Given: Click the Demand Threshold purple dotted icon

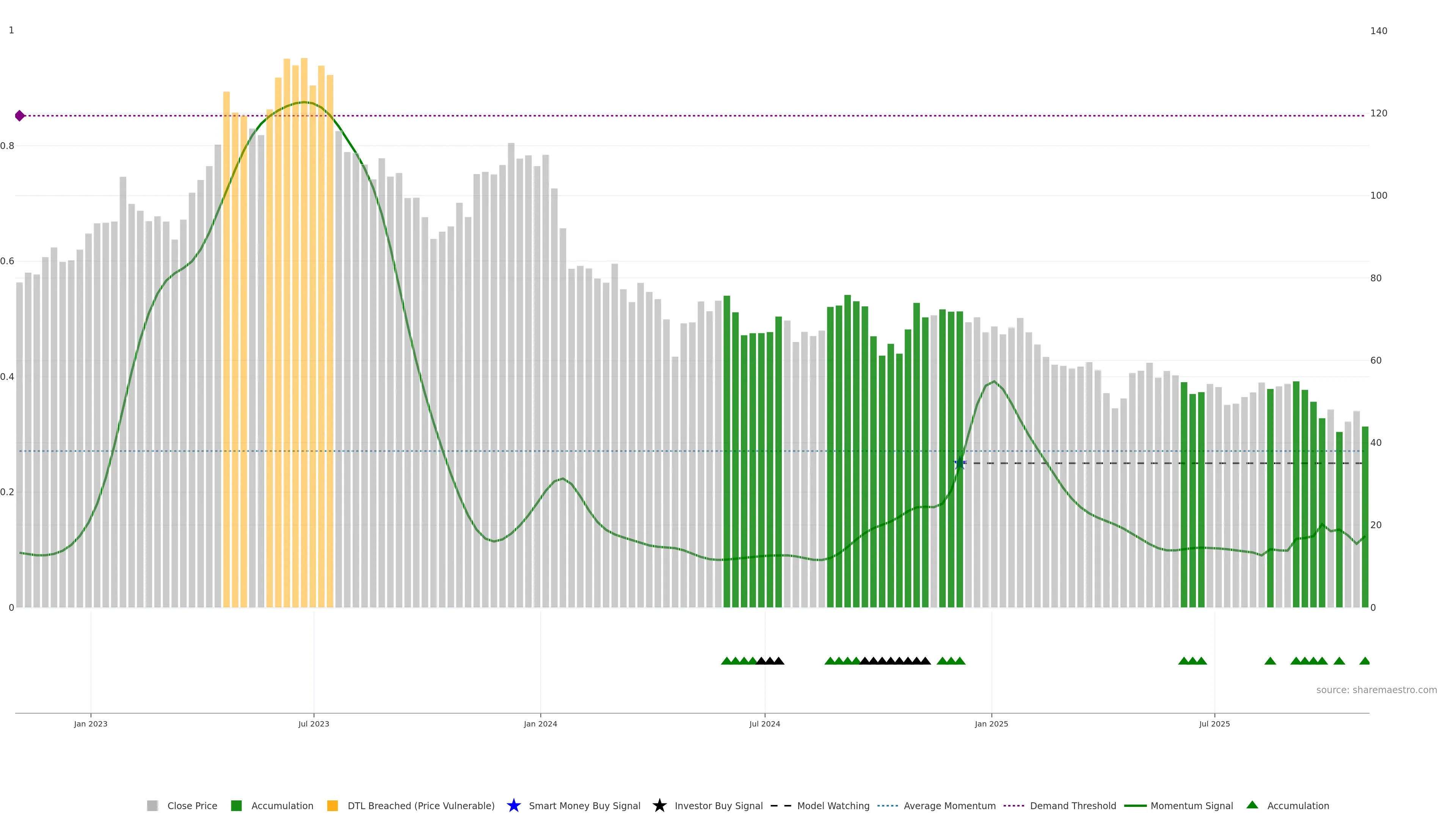Looking at the screenshot, I should tap(1014, 805).
